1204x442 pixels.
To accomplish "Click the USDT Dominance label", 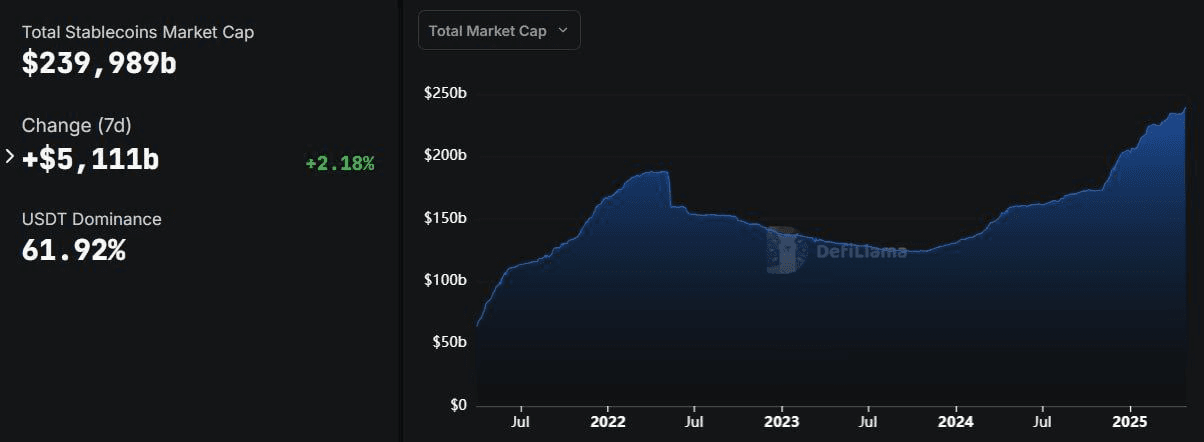I will point(91,219).
